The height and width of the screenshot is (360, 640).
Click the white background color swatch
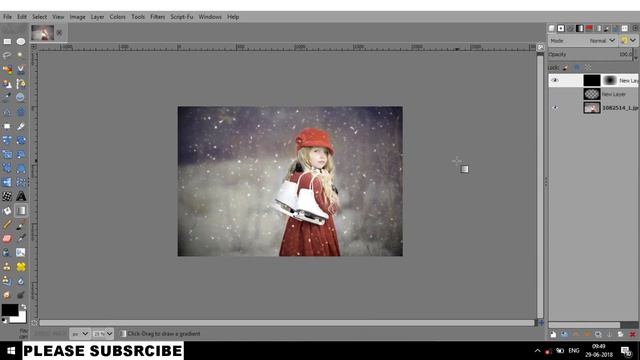coord(21,318)
